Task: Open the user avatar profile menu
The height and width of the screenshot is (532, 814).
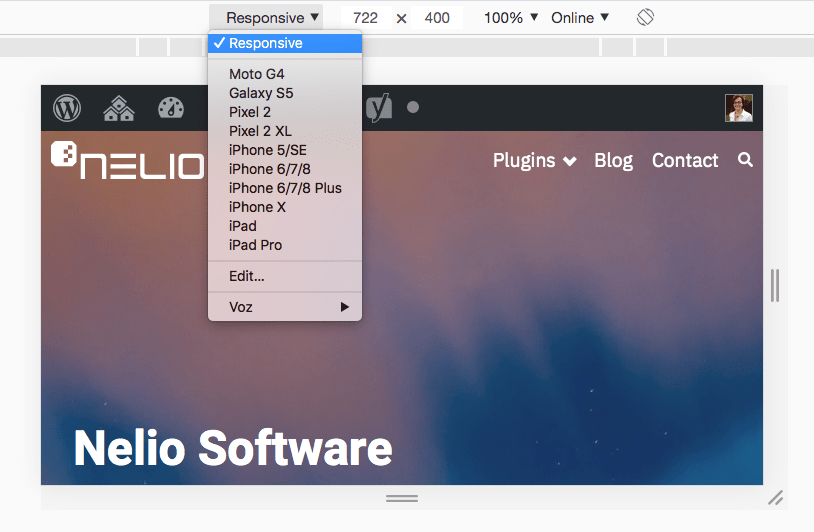Action: [739, 108]
